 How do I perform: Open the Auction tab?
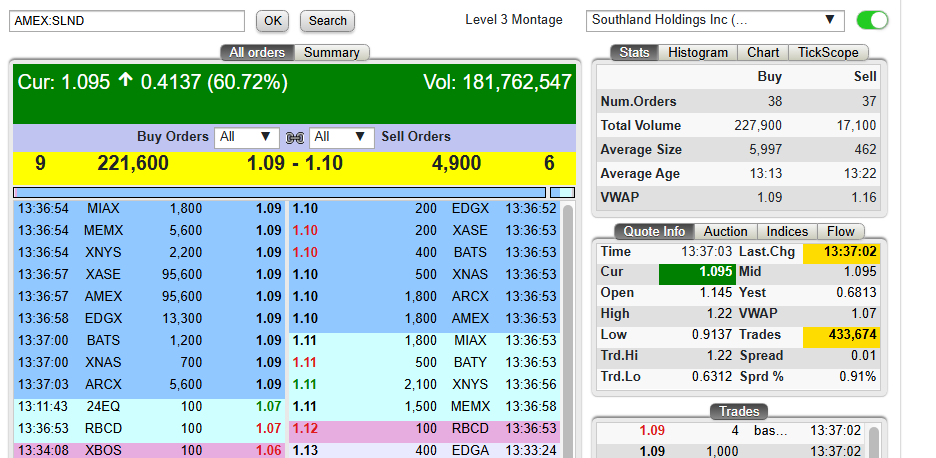tap(725, 232)
